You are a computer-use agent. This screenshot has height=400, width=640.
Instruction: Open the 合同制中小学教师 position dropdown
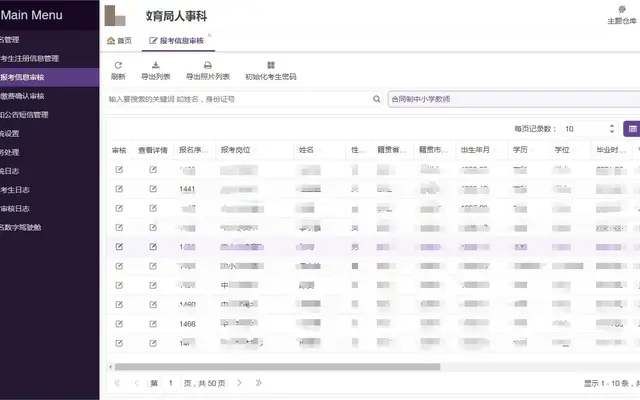tap(514, 99)
